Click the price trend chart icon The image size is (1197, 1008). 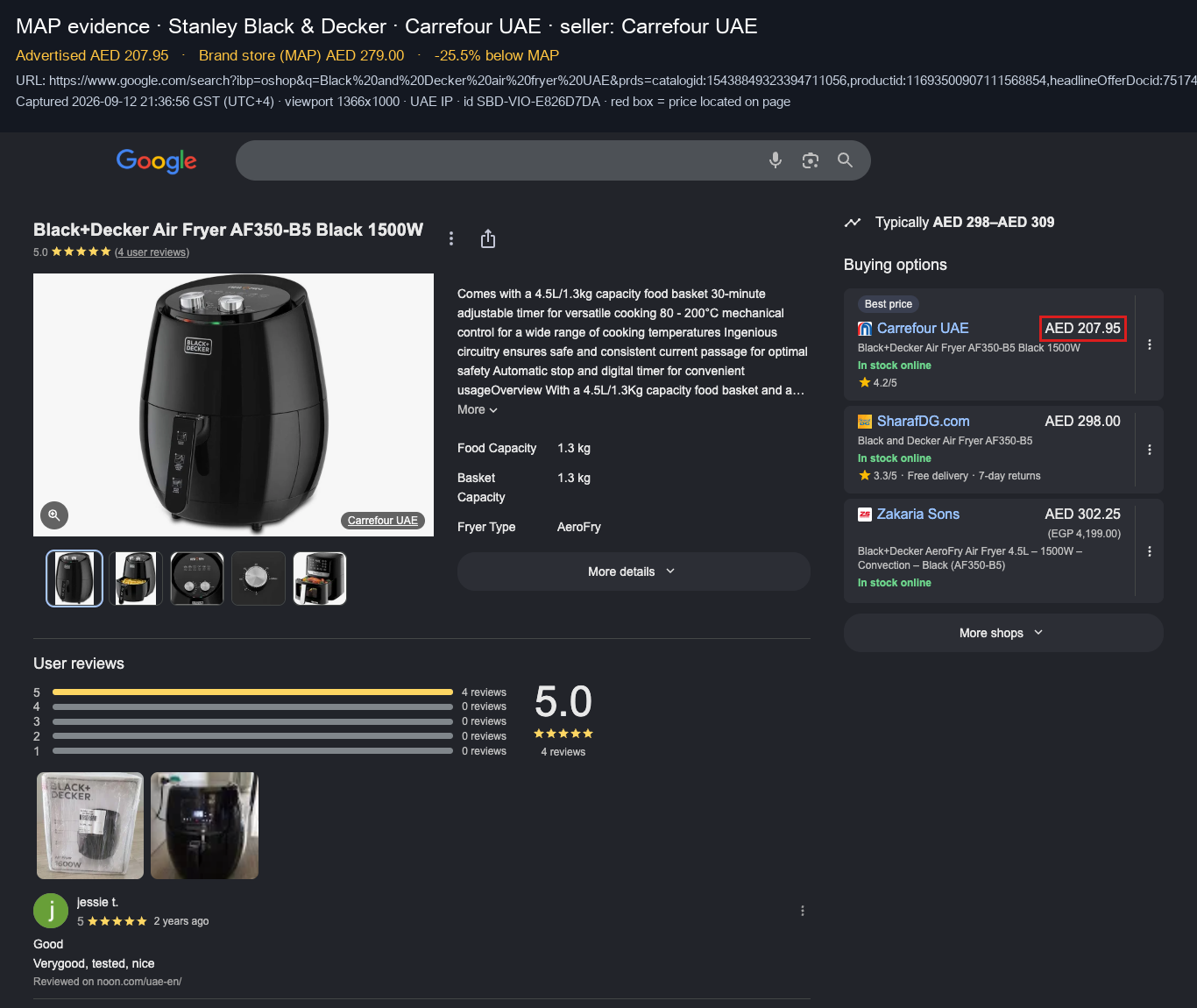coord(853,223)
